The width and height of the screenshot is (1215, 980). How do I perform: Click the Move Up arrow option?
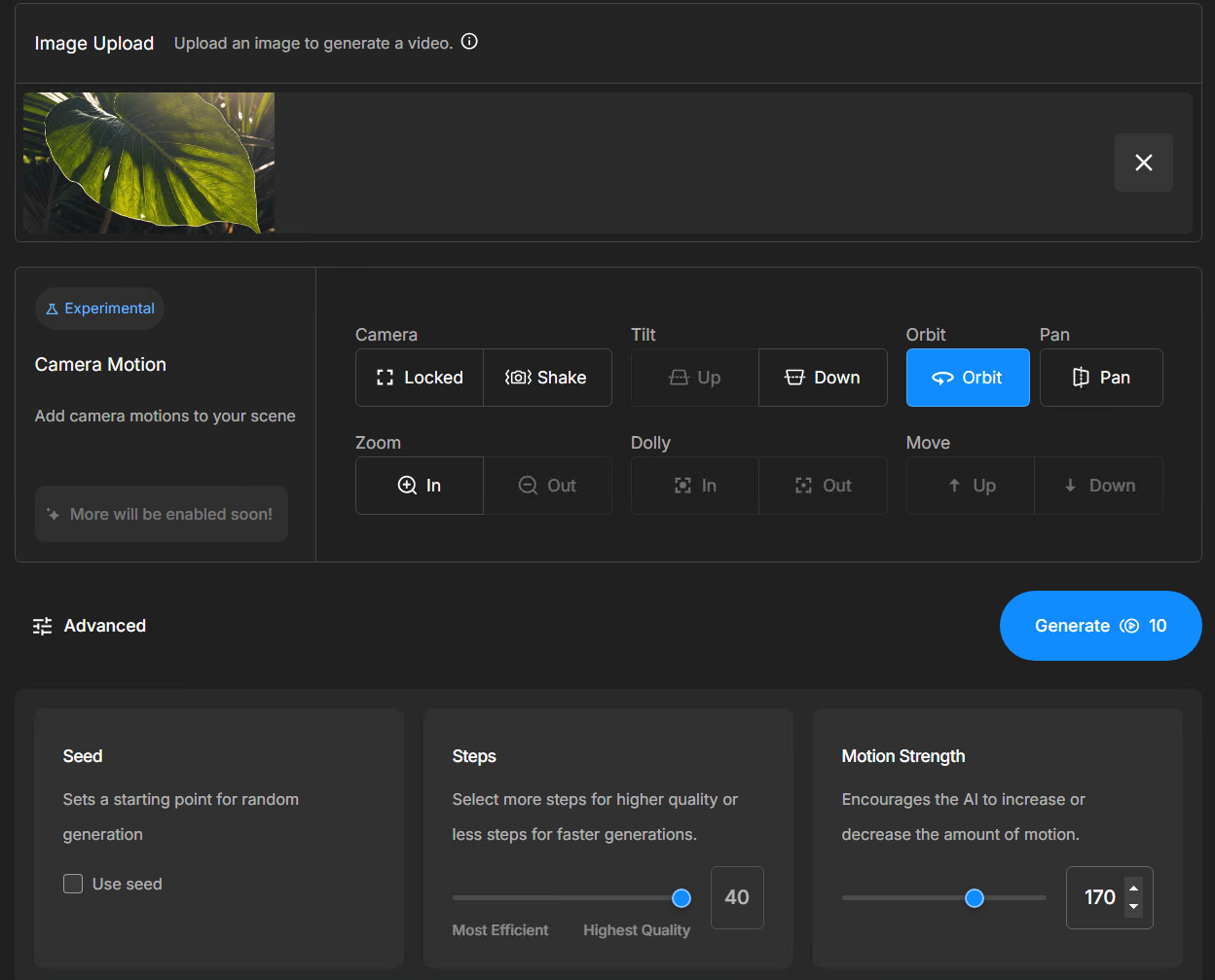971,486
